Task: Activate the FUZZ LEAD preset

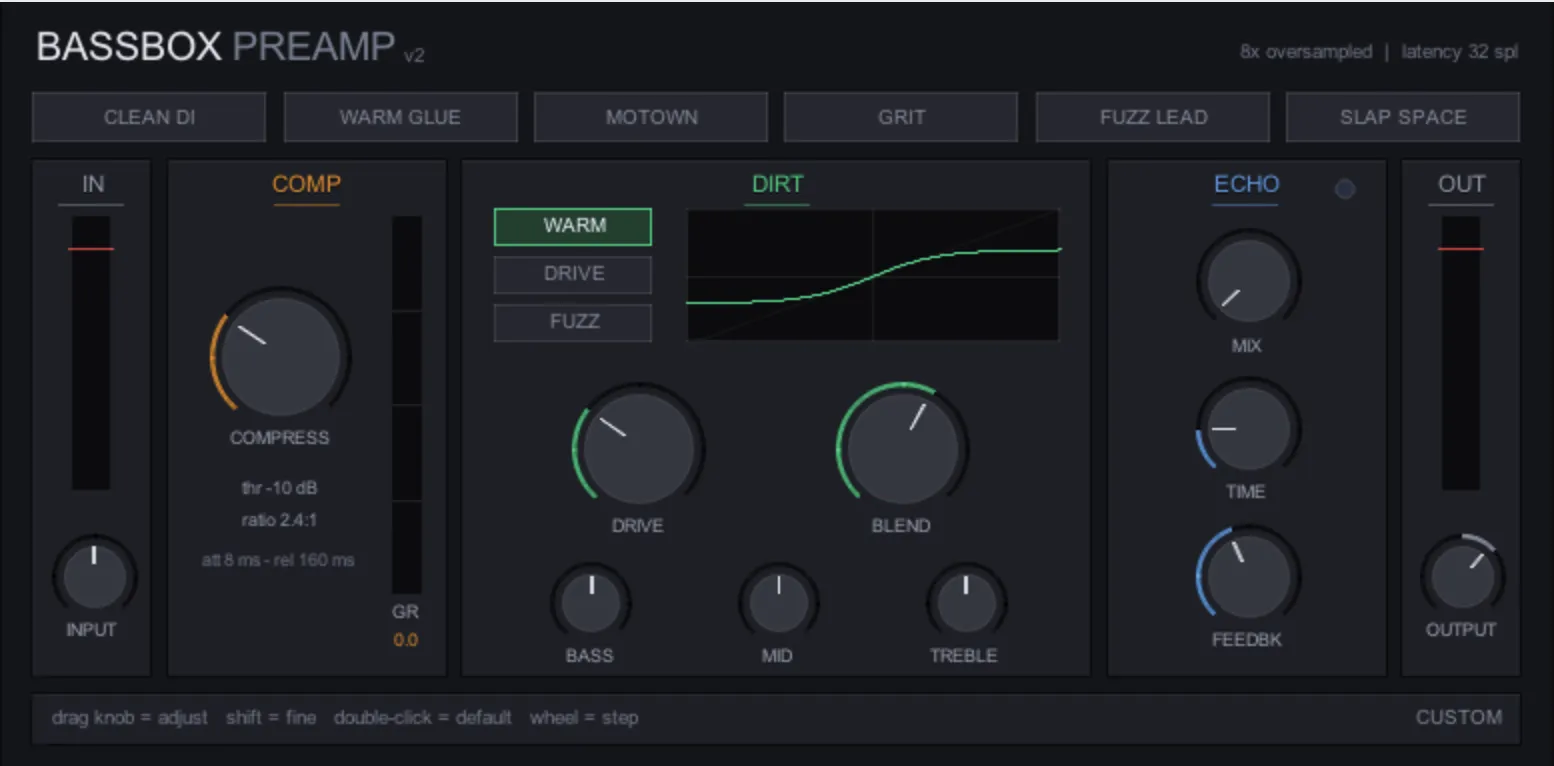Action: coord(1153,117)
